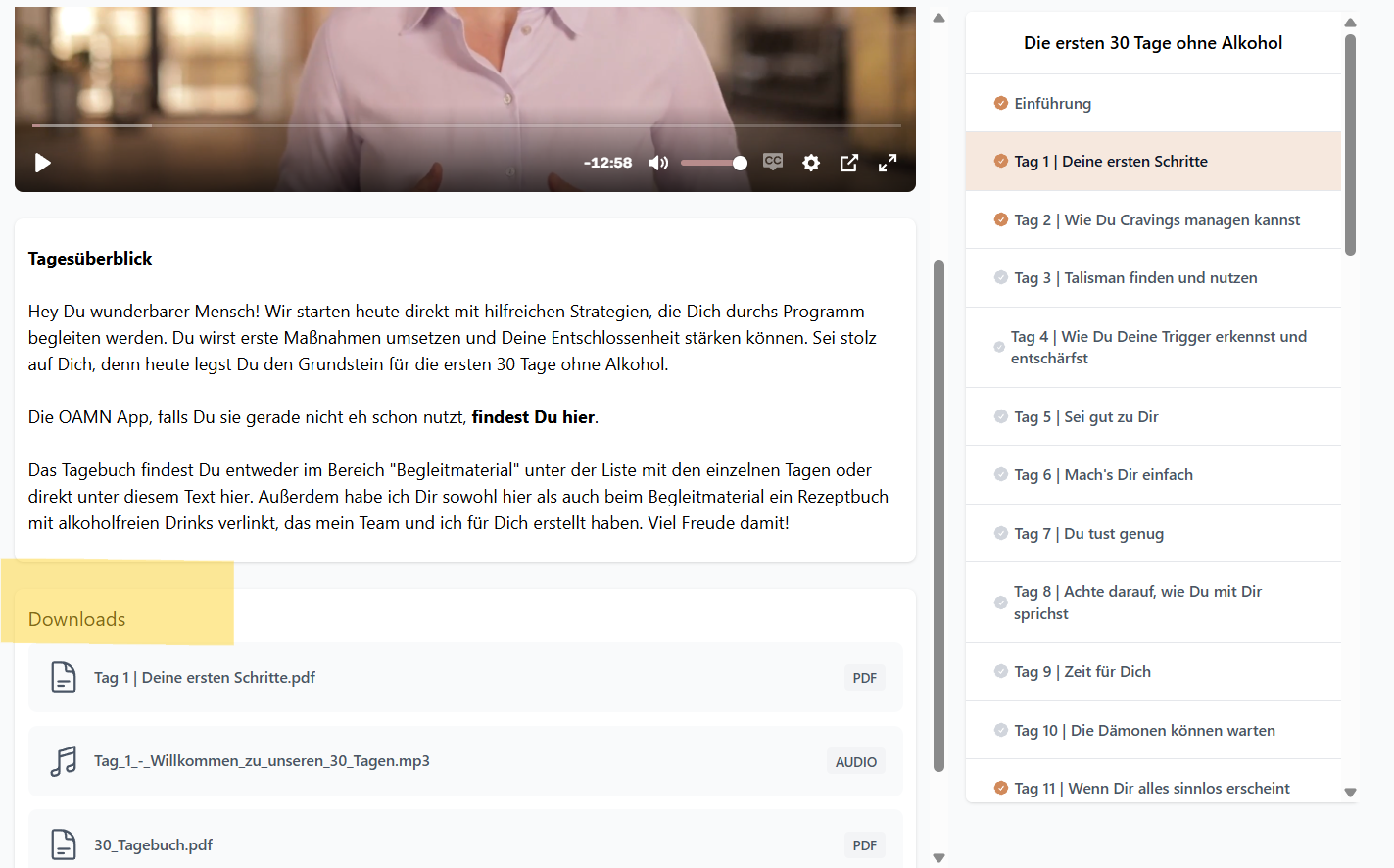
Task: Adjust the video volume slider
Action: point(713,163)
